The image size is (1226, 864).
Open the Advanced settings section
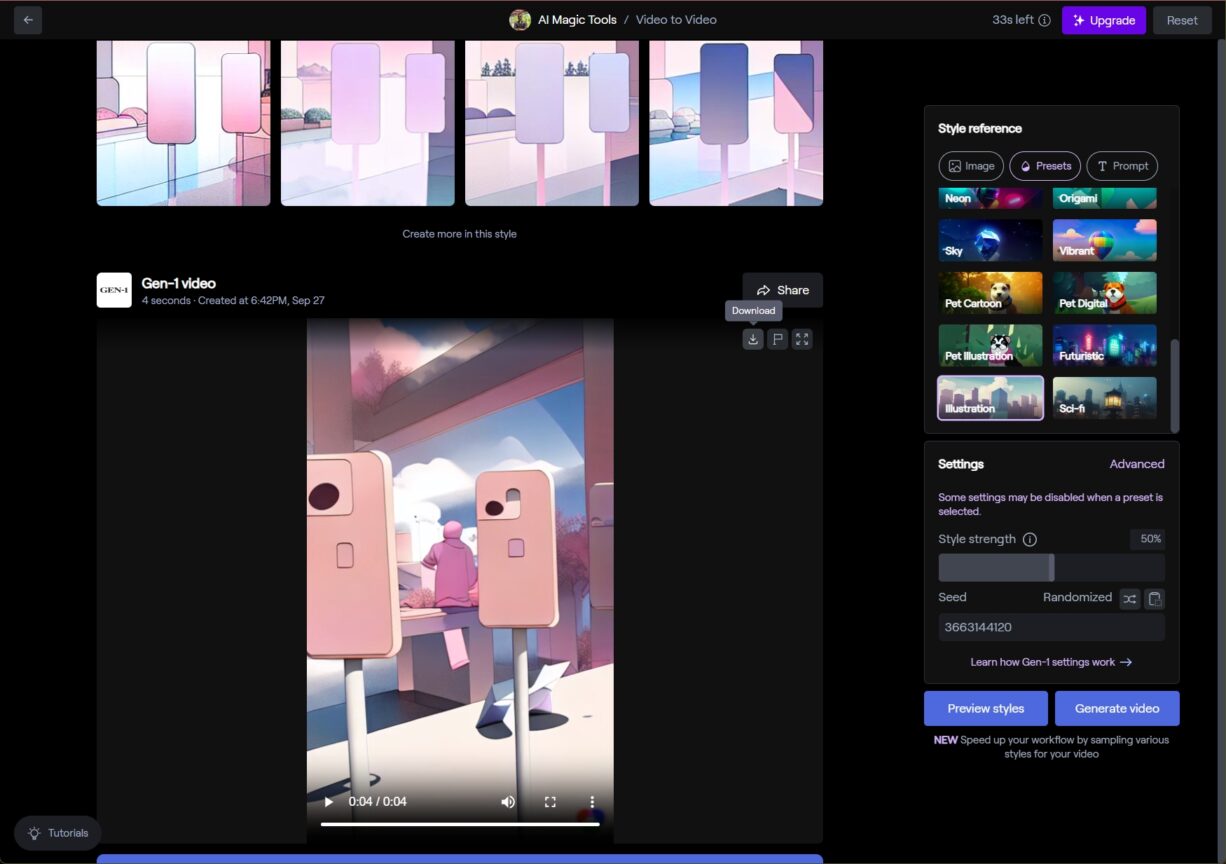point(1137,463)
